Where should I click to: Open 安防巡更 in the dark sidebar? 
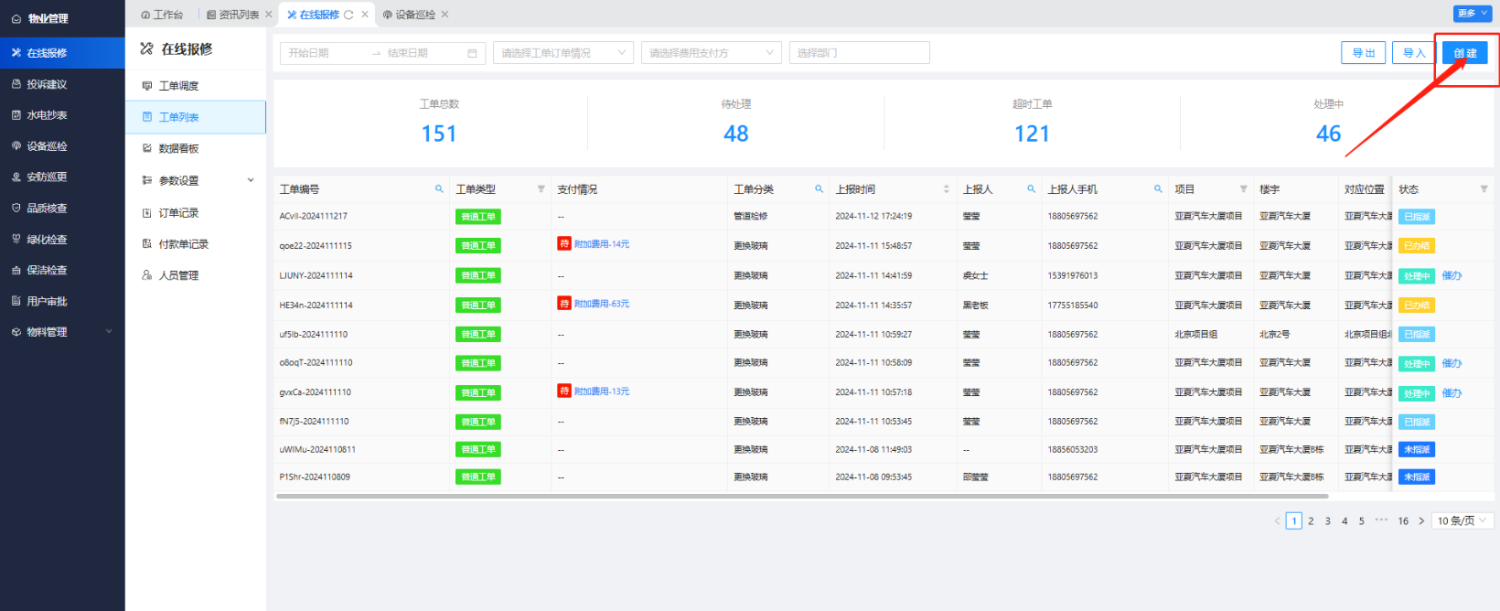tap(47, 177)
